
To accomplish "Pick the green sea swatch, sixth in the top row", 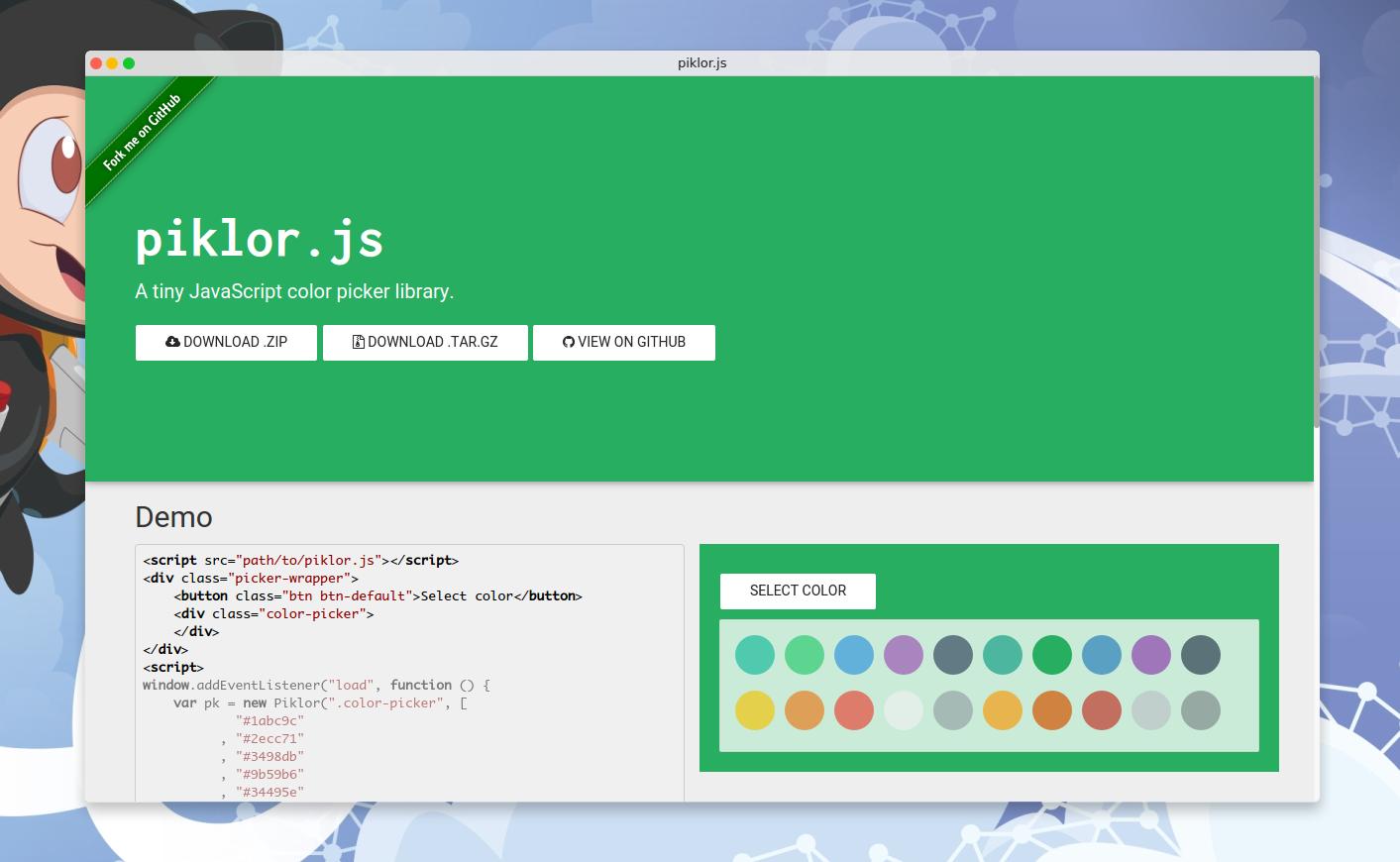I will pos(1003,655).
